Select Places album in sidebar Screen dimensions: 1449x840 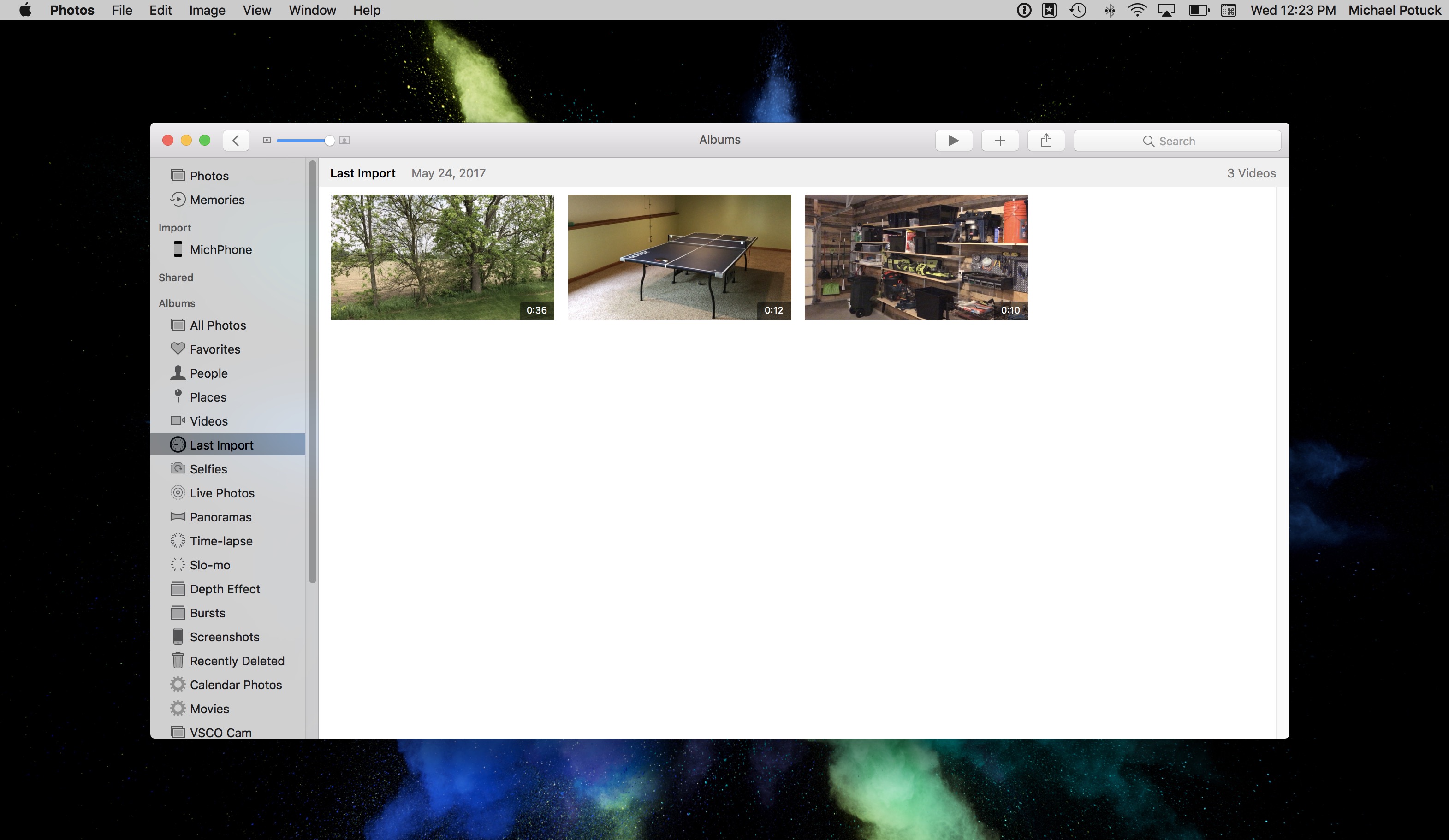tap(208, 397)
